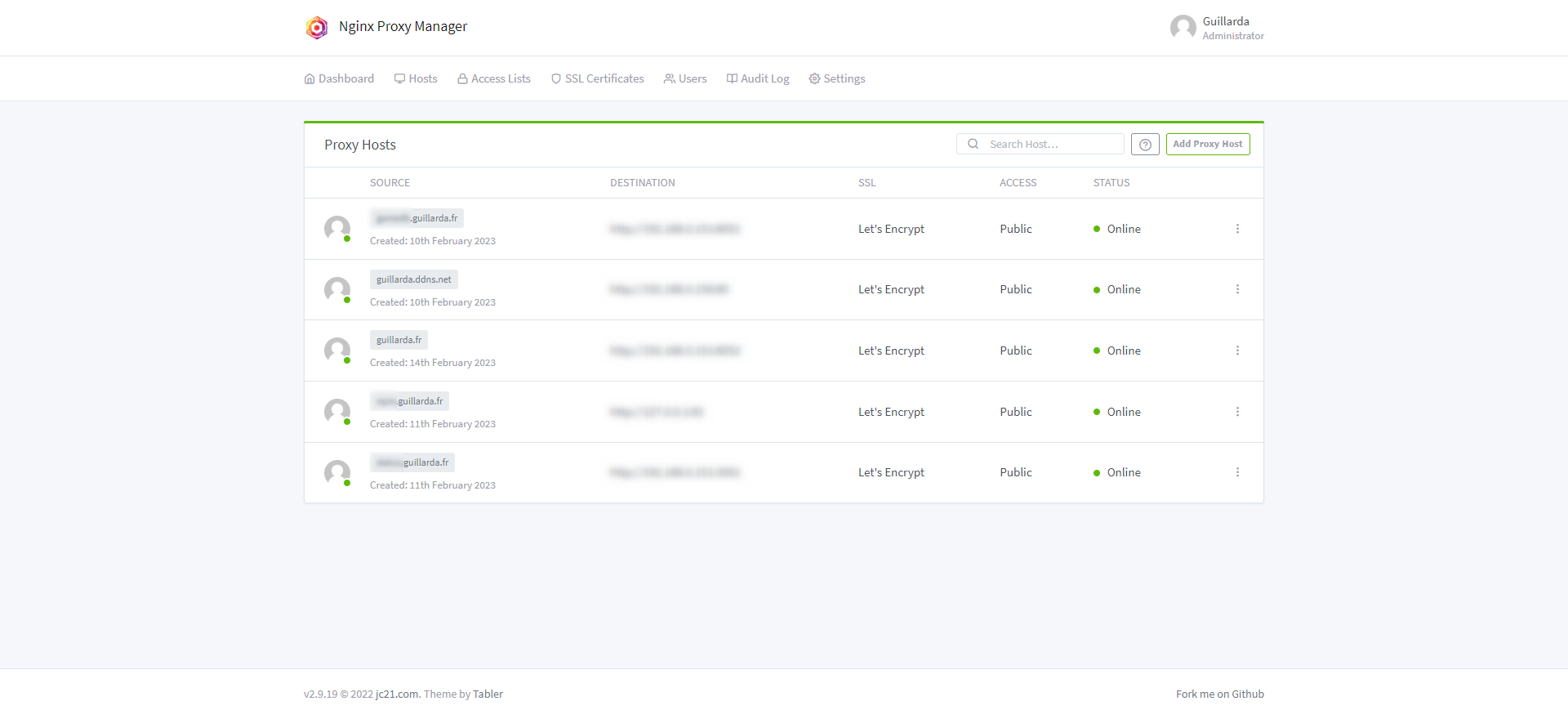Go to Access Lists
The image size is (1568, 719).
click(x=494, y=78)
